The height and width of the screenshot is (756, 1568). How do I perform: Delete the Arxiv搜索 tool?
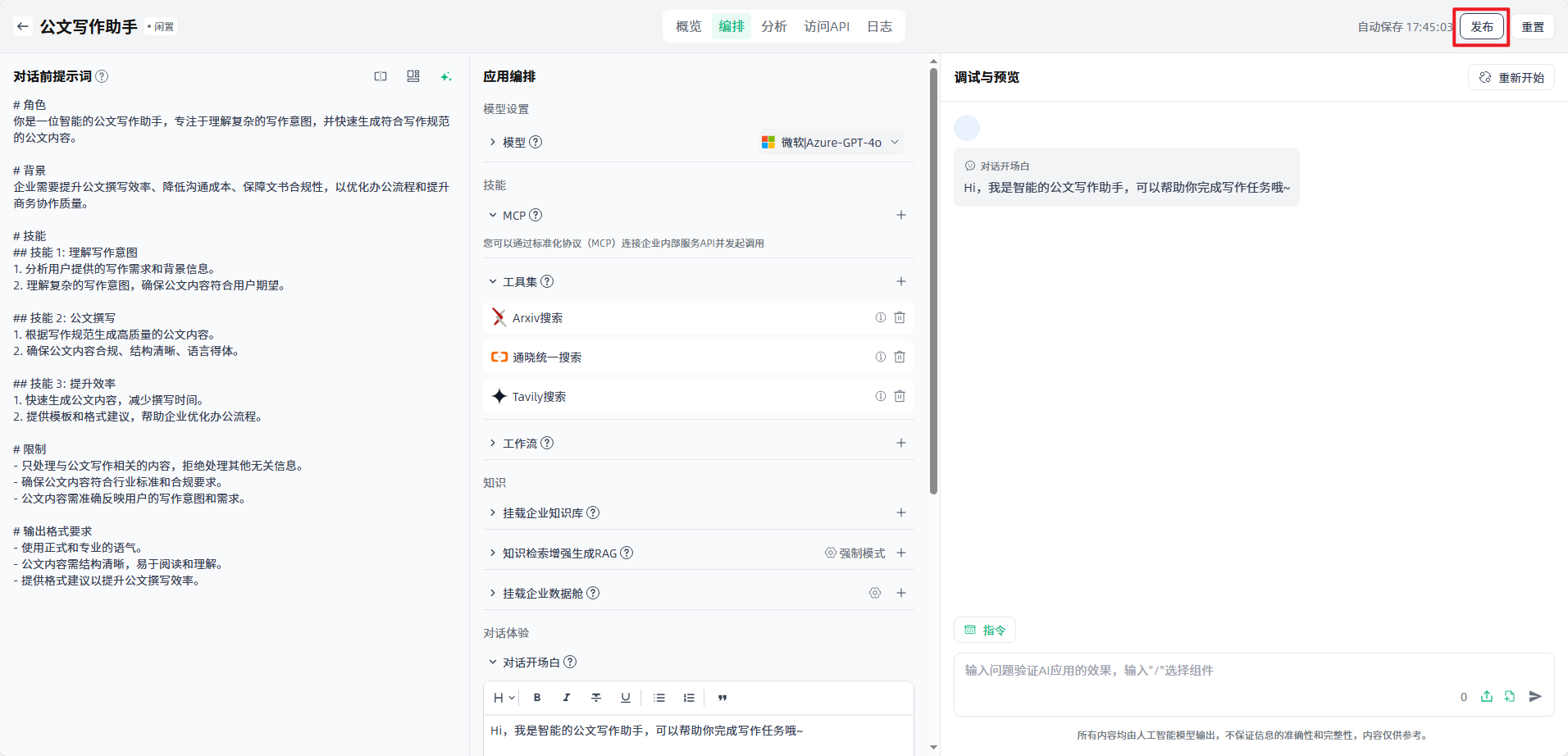pos(900,317)
